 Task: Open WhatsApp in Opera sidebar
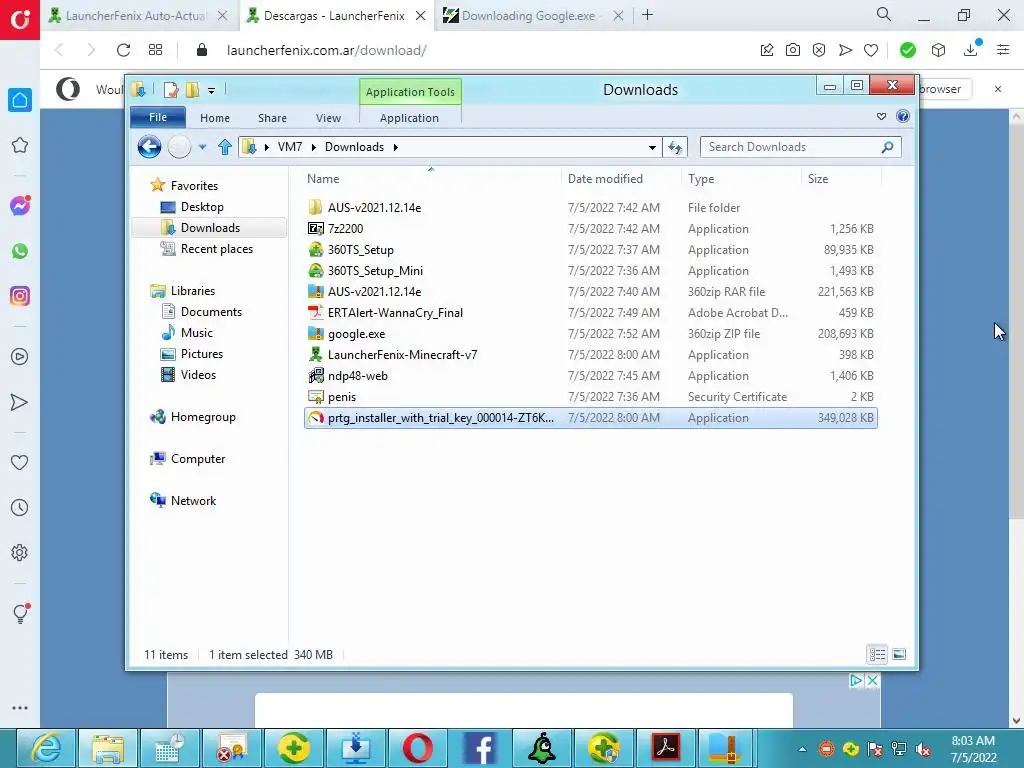(x=20, y=251)
